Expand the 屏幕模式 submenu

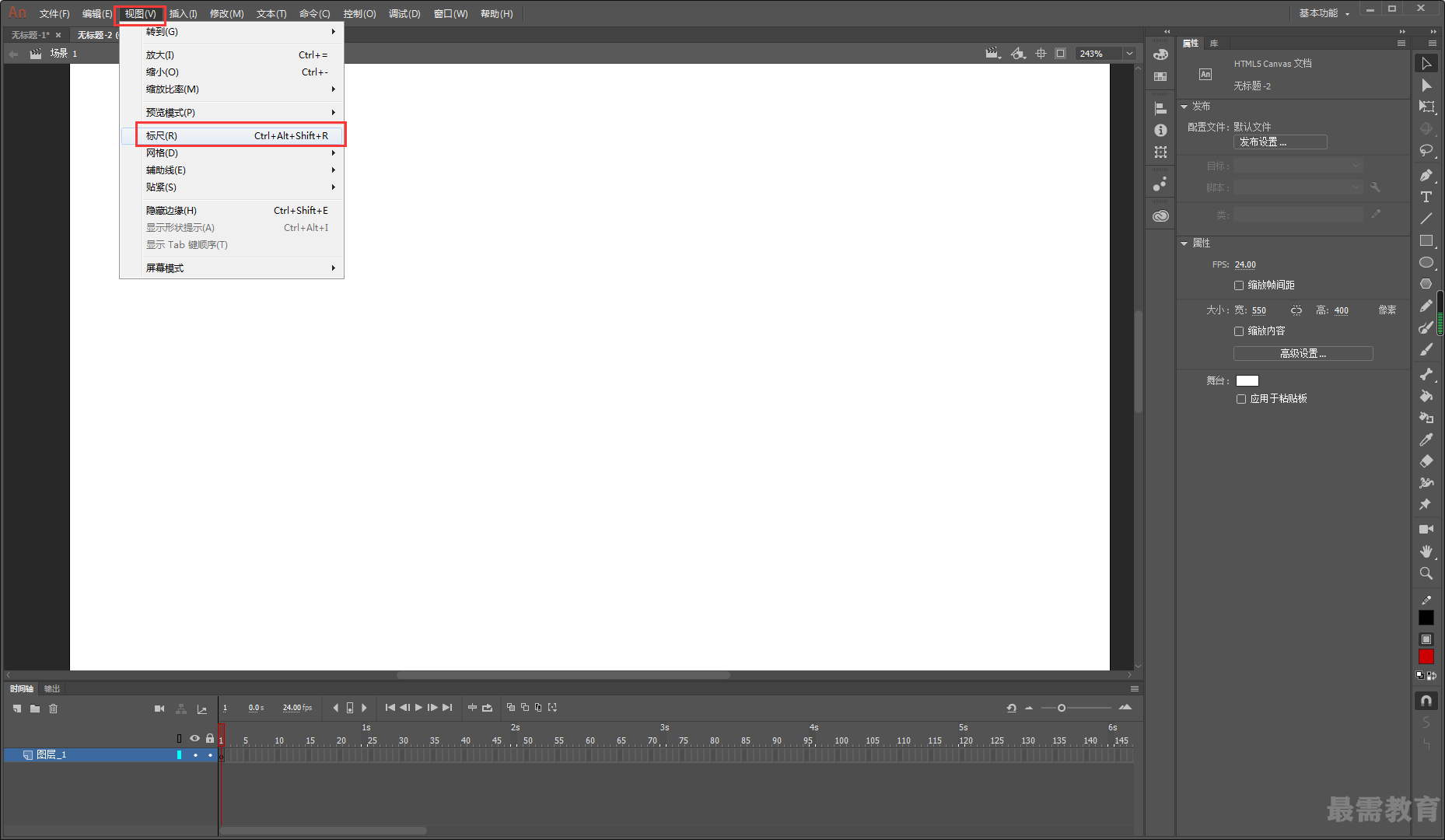pyautogui.click(x=232, y=268)
